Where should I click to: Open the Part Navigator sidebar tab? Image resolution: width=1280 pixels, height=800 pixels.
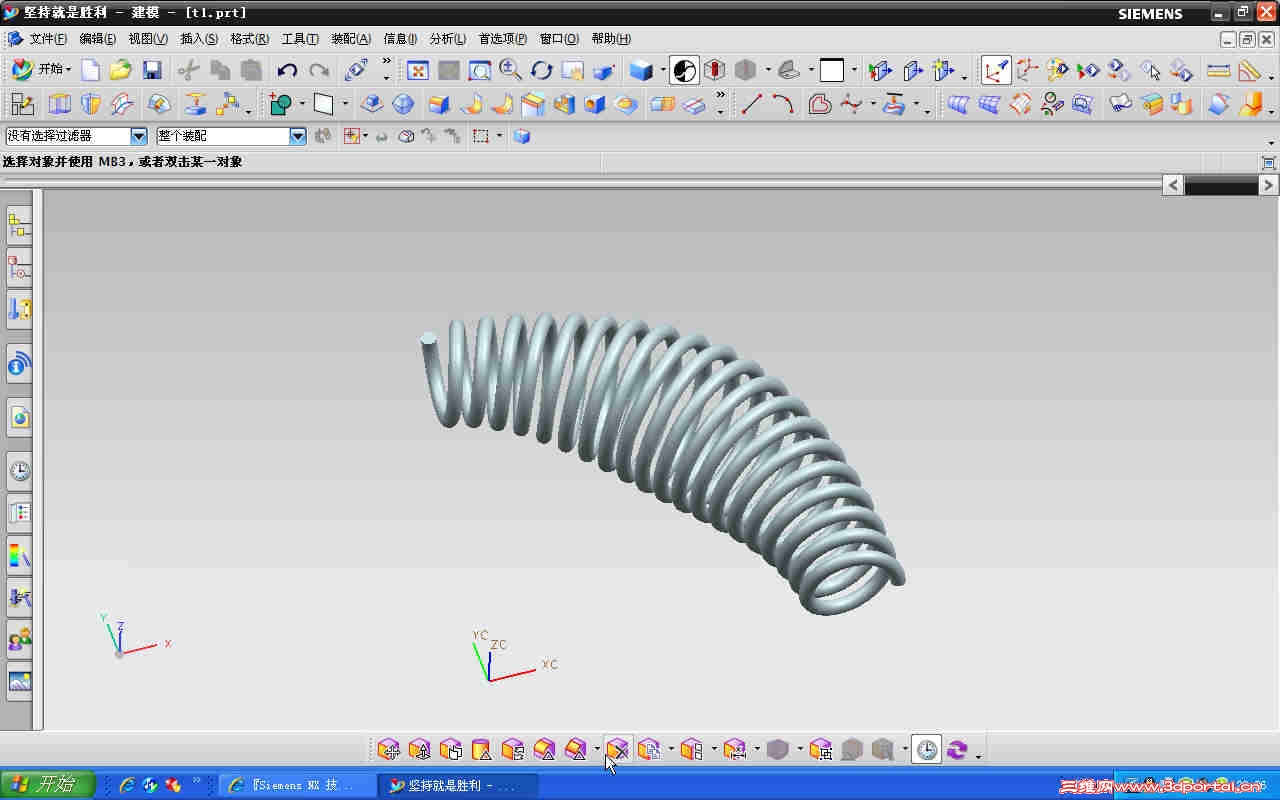(x=19, y=268)
